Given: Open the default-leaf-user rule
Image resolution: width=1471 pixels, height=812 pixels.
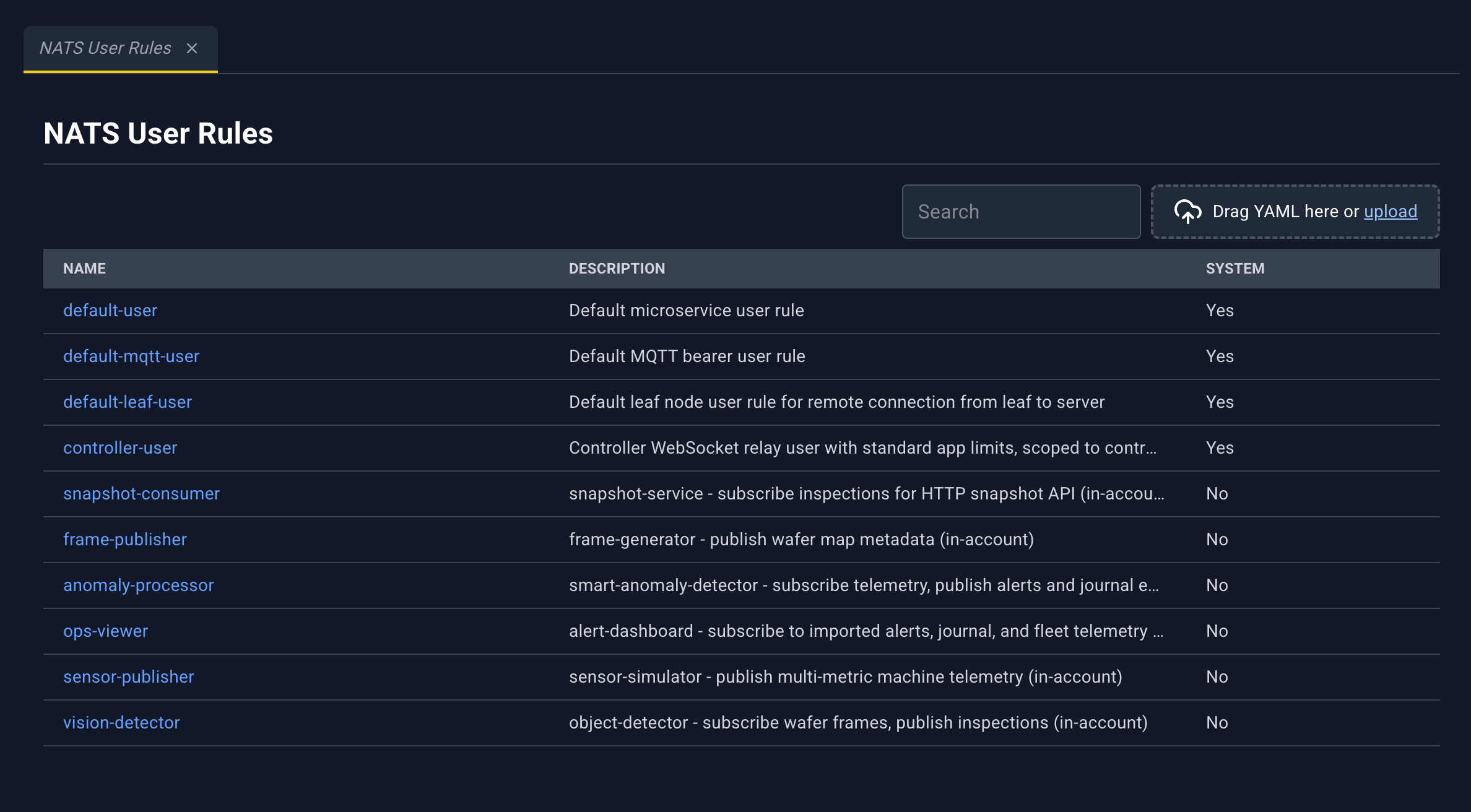Looking at the screenshot, I should click(x=128, y=402).
